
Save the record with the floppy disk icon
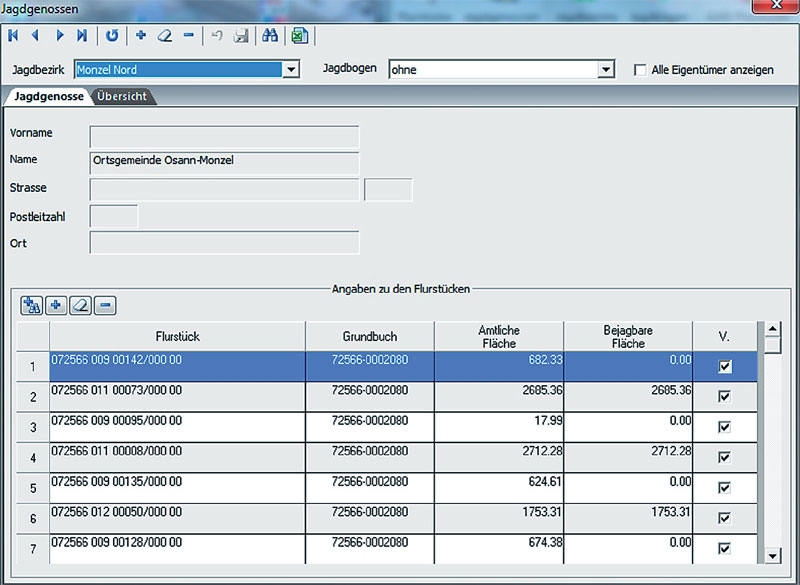tap(241, 36)
